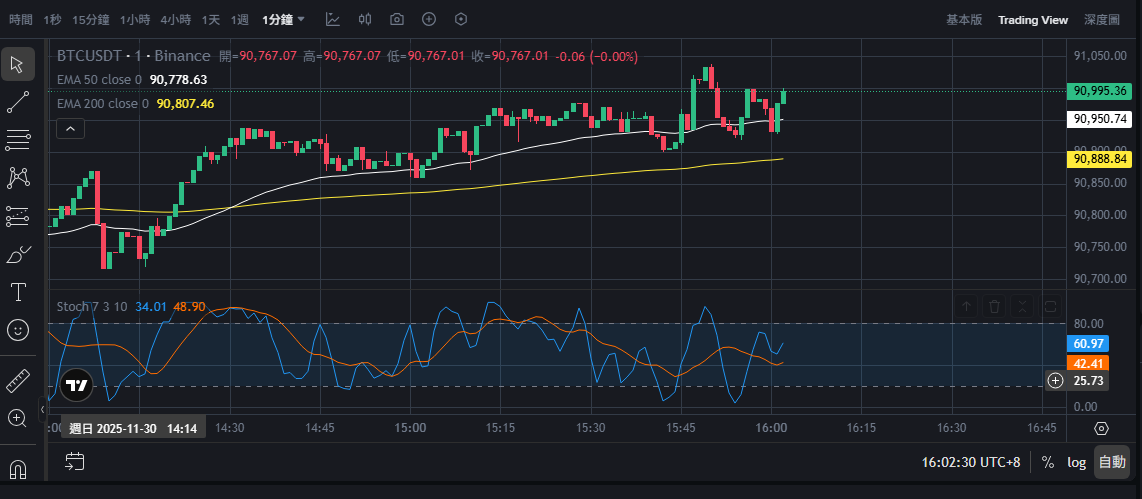This screenshot has height=499, width=1142.
Task: Toggle the magnet snap mode
Action: (18, 468)
